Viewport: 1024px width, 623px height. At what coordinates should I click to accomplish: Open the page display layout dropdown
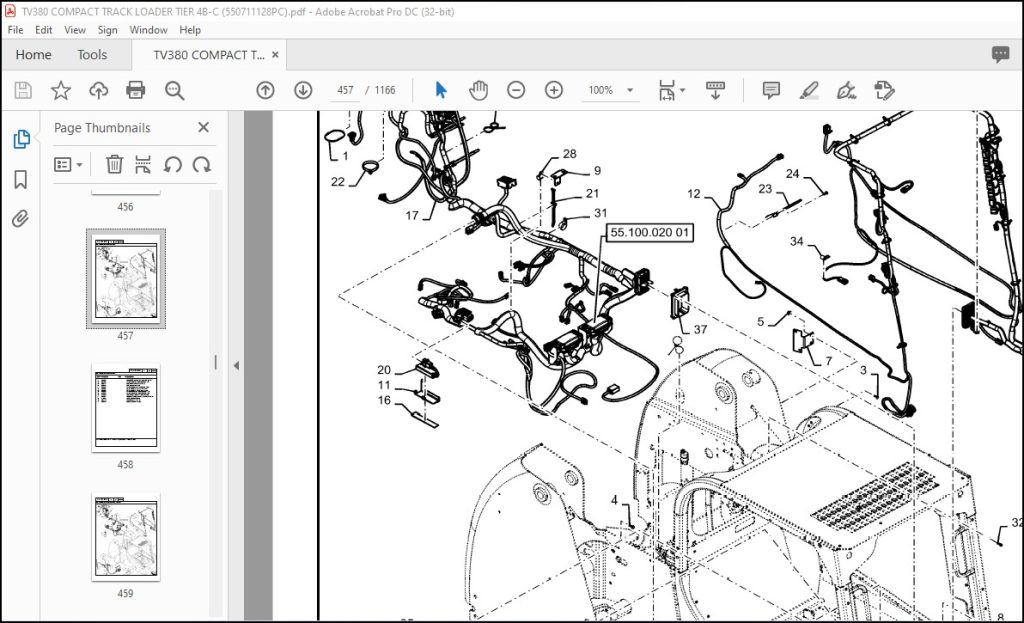point(672,89)
